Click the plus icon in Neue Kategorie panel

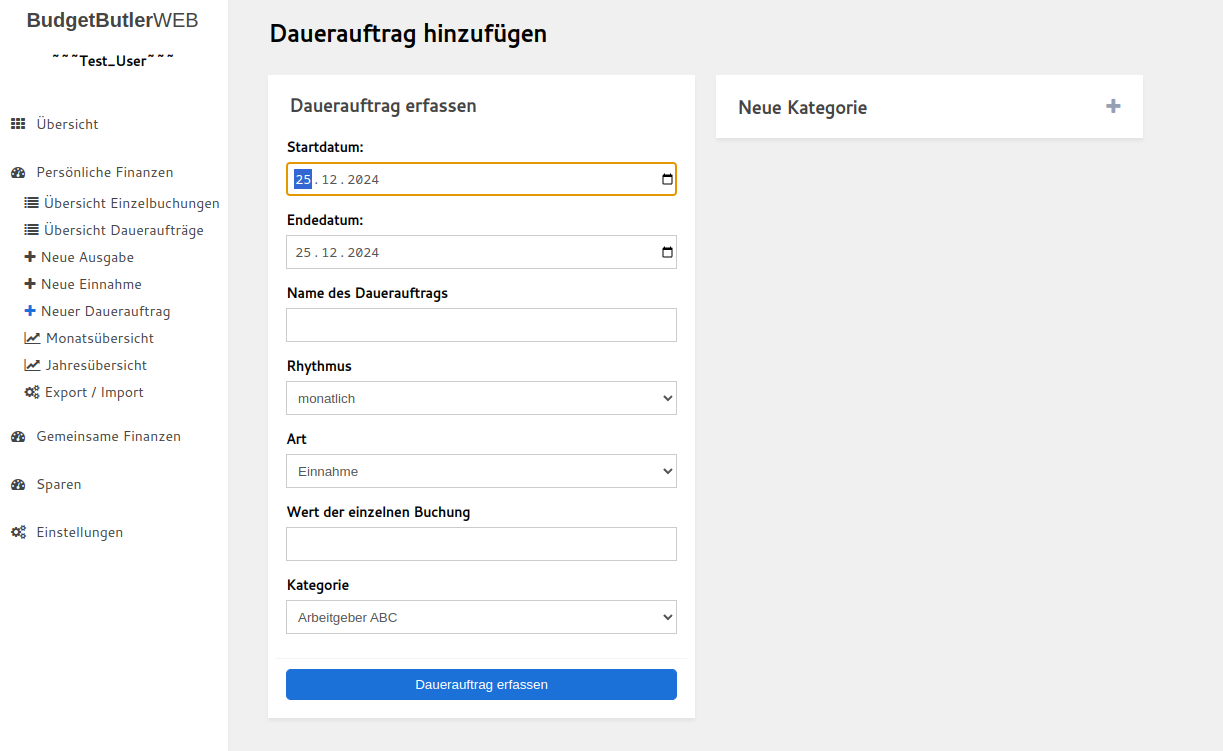1112,105
